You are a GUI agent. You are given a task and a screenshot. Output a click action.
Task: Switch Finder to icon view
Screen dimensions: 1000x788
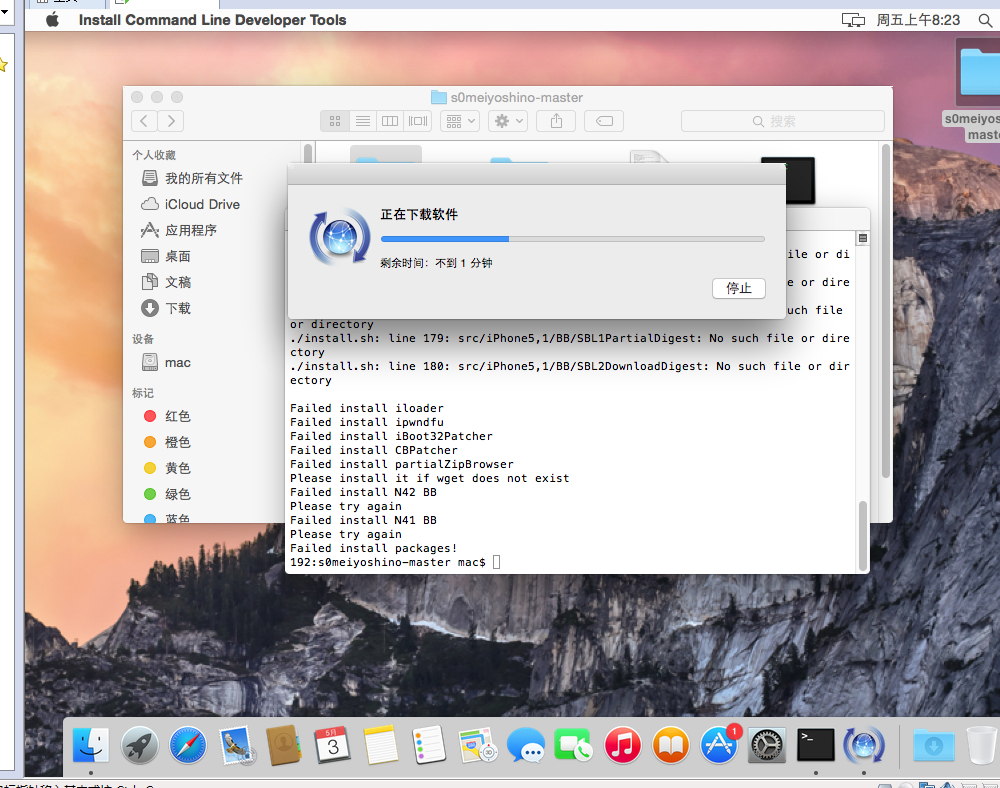[335, 121]
